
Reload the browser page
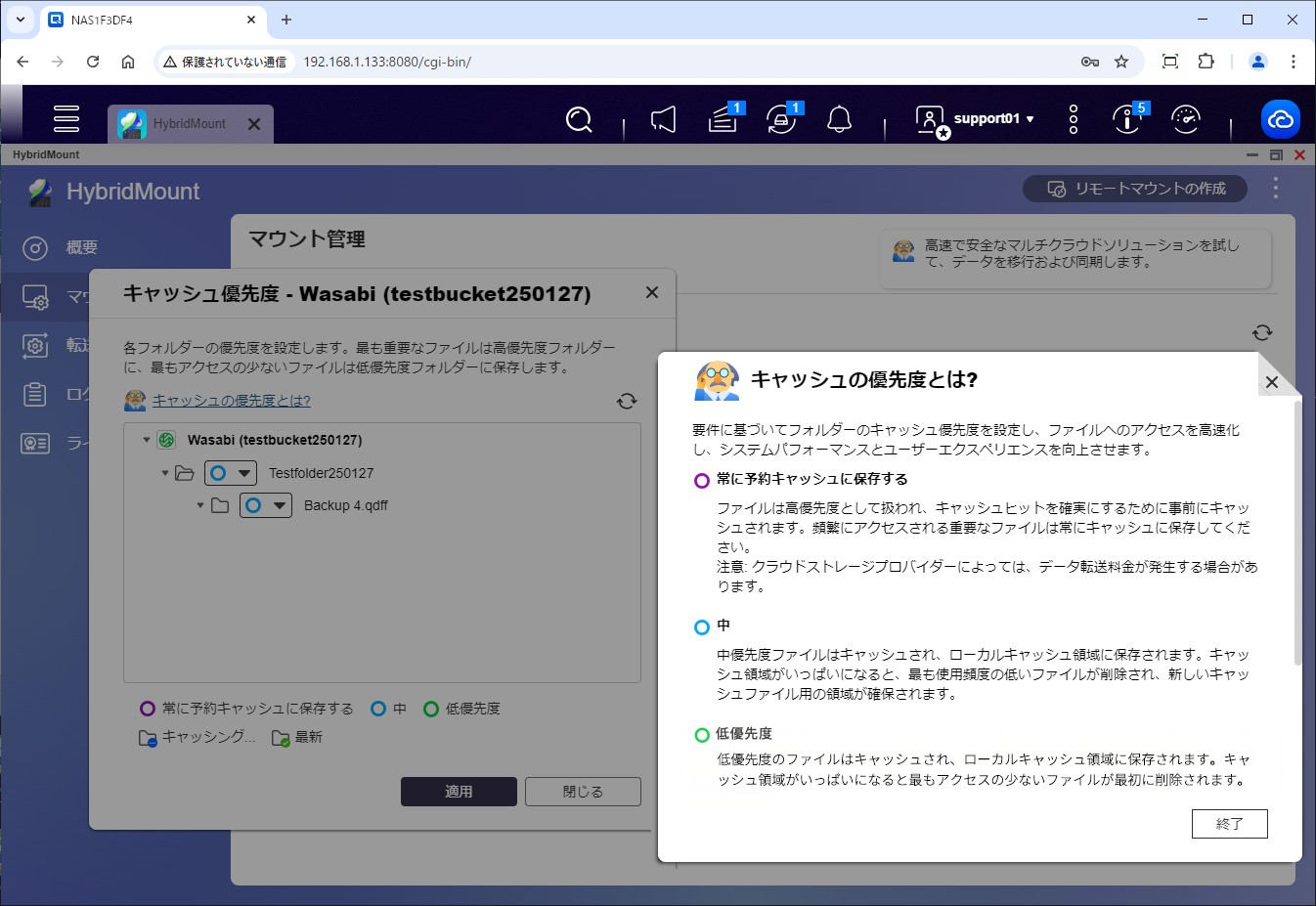pyautogui.click(x=93, y=62)
